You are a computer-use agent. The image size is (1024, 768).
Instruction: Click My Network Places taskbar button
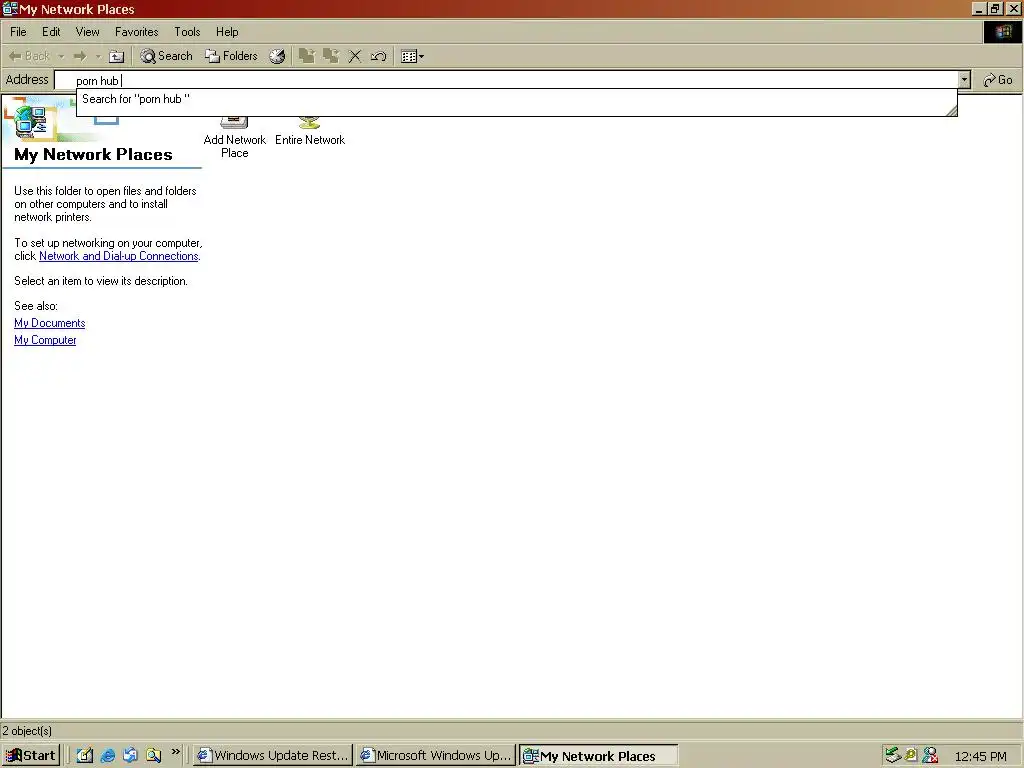coord(598,756)
